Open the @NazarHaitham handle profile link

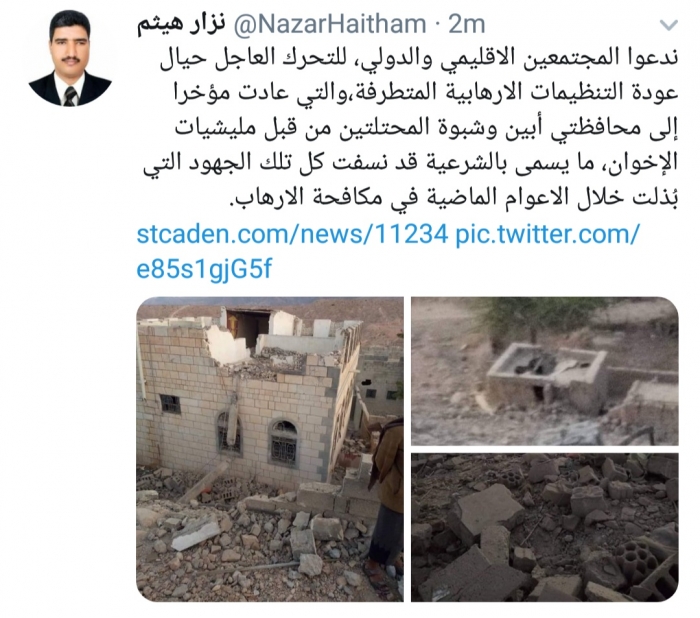329,25
